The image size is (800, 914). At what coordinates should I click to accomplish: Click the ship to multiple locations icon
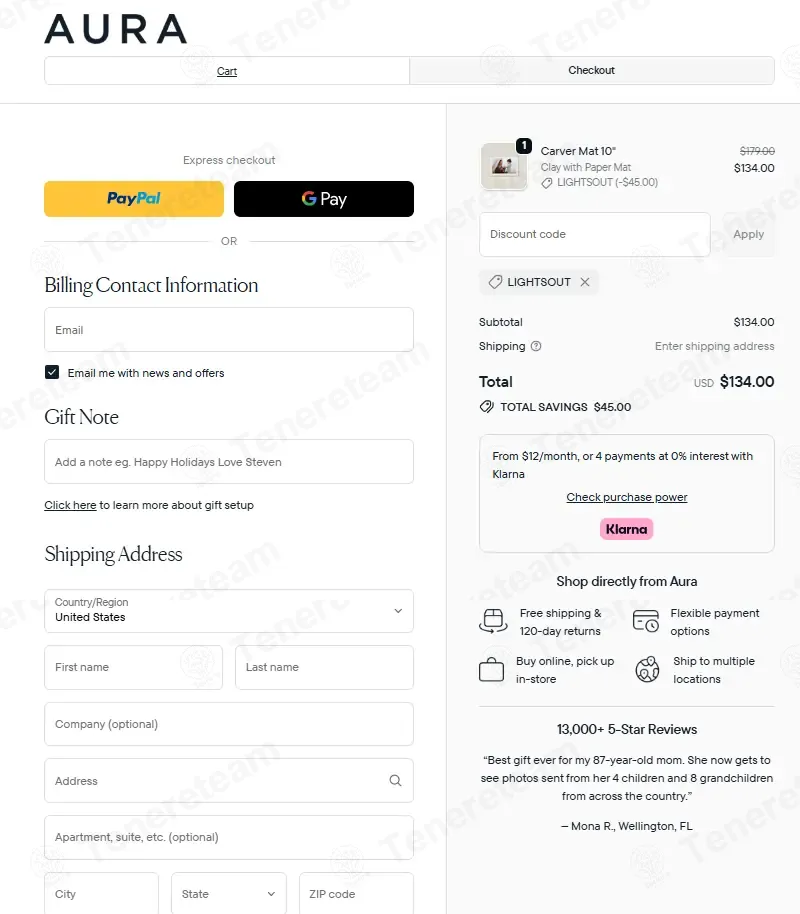tap(647, 670)
